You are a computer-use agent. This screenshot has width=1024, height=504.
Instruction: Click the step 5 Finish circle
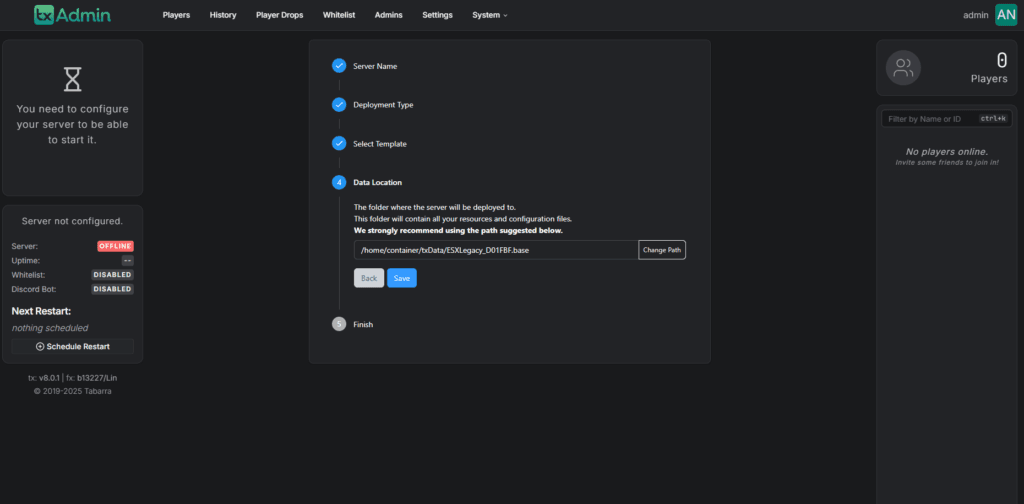[x=339, y=324]
